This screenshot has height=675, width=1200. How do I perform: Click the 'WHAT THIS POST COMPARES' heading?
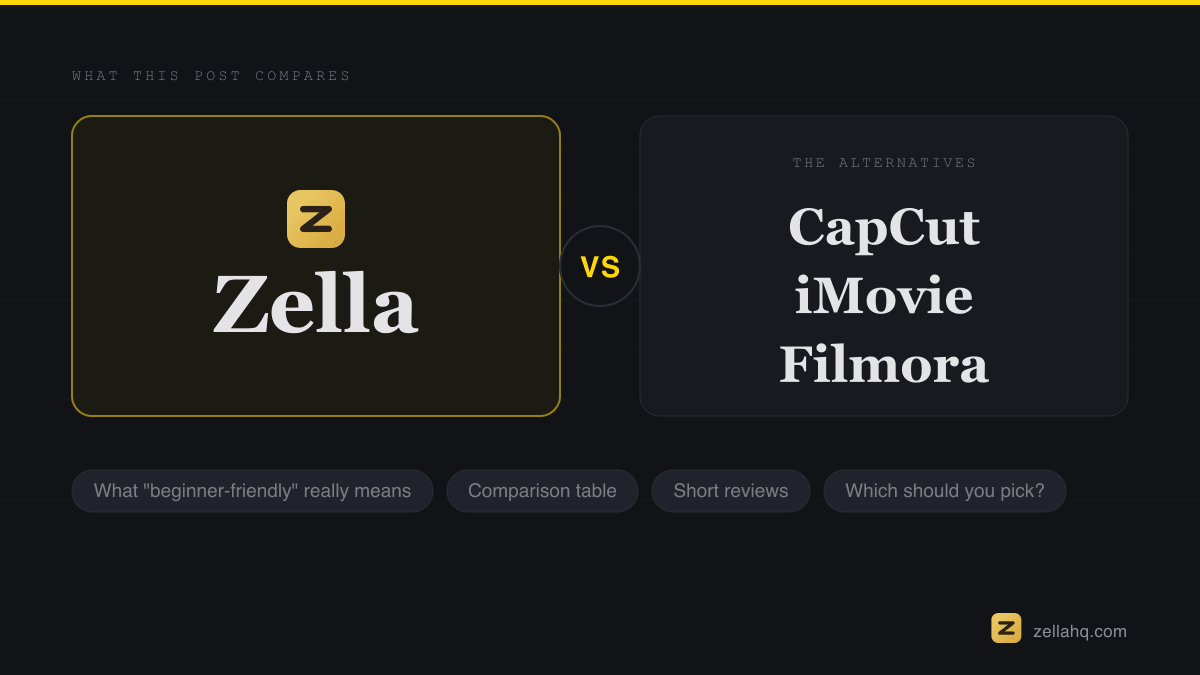coord(212,76)
